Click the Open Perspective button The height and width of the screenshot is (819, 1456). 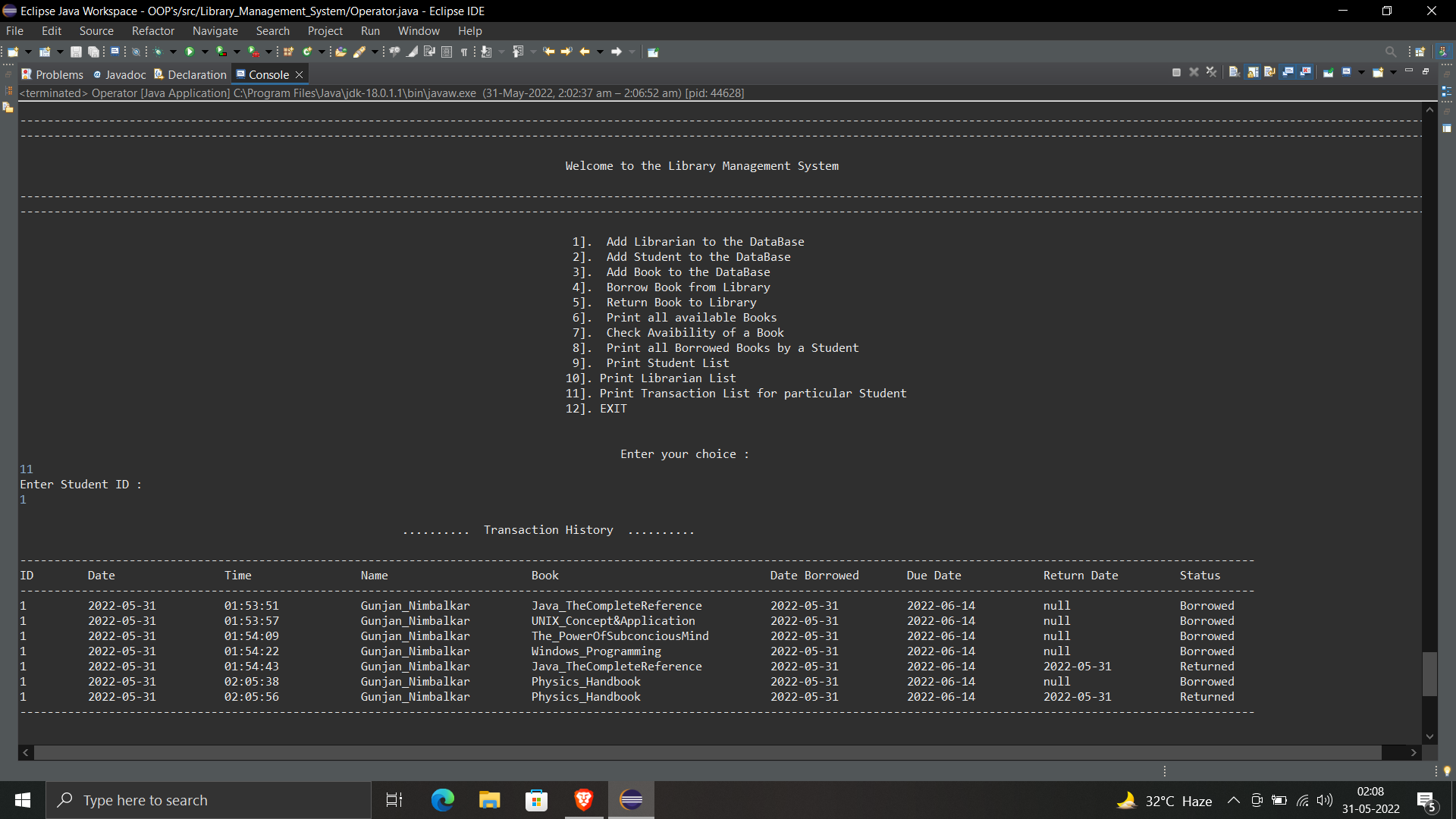(x=1420, y=52)
